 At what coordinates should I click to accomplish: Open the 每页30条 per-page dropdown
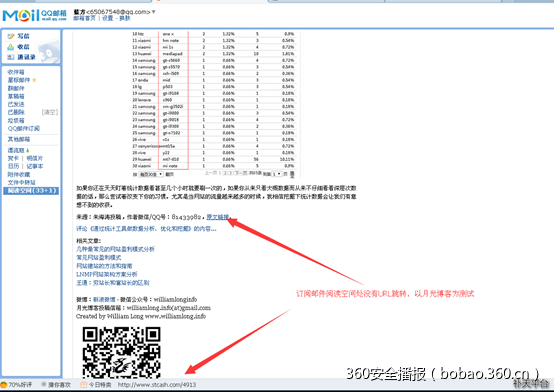[x=151, y=174]
